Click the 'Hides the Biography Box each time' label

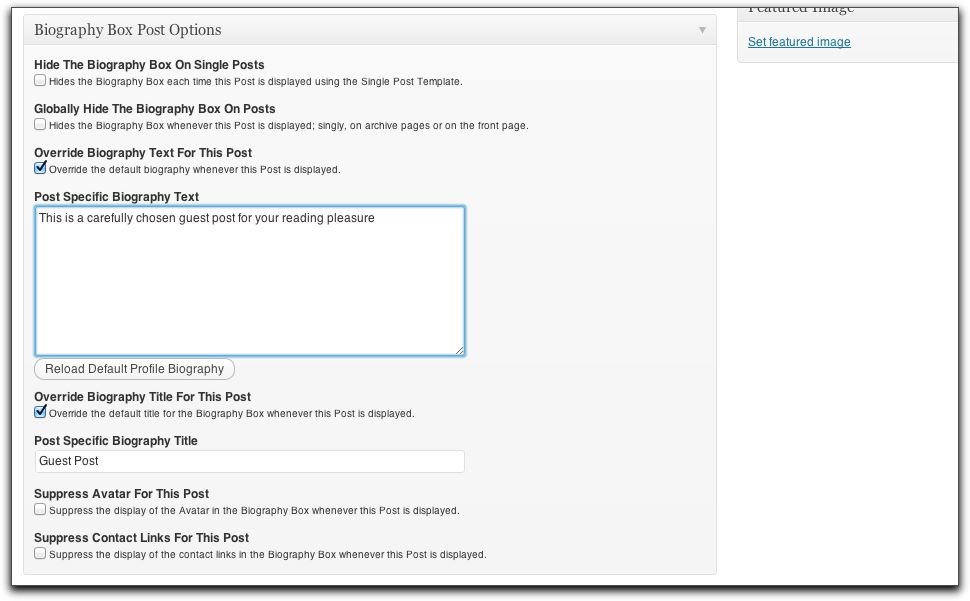click(255, 81)
